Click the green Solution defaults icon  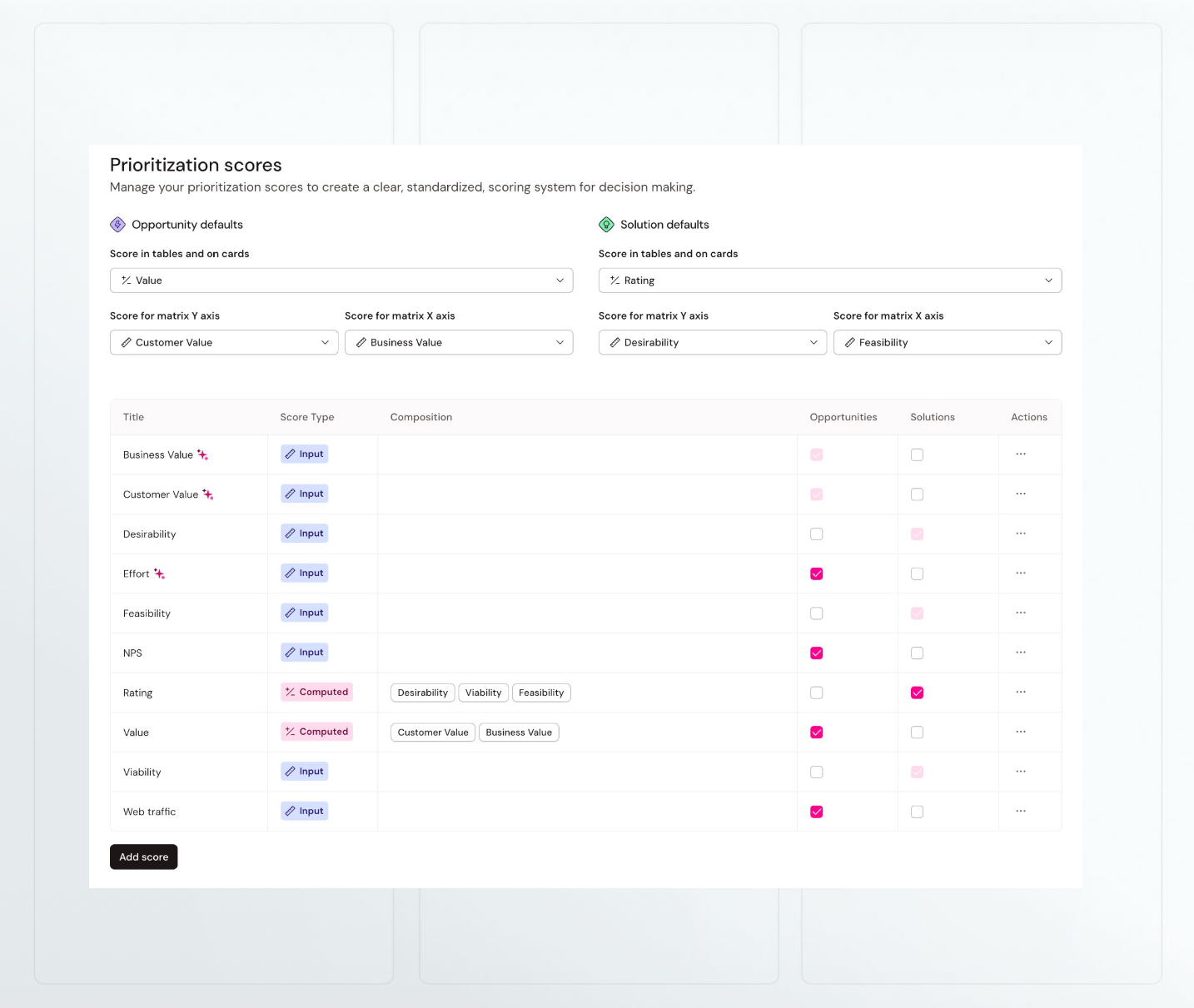[x=606, y=225]
